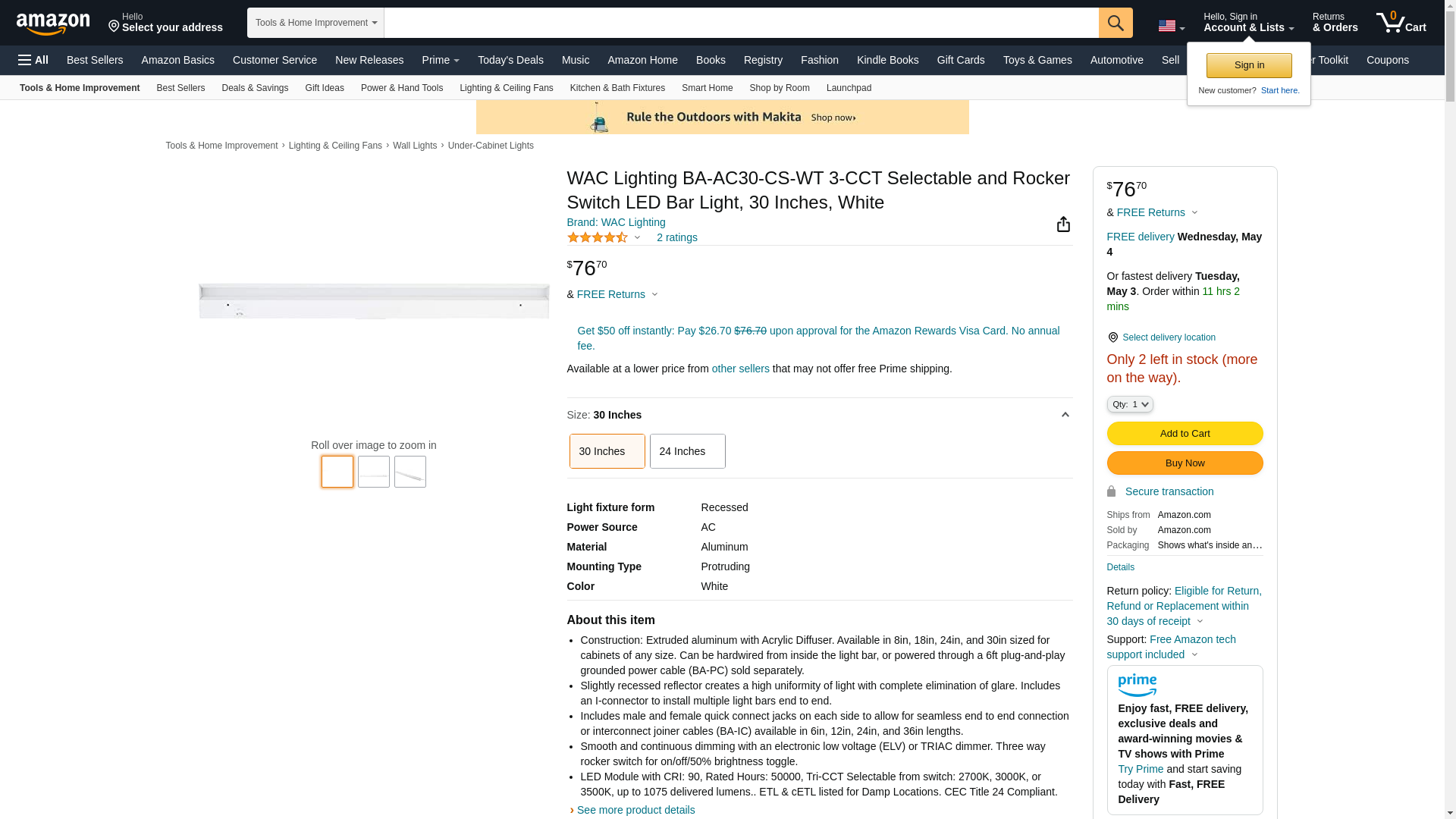This screenshot has height=819, width=1456.
Task: Open the quantity dropdown
Action: coord(1129,404)
